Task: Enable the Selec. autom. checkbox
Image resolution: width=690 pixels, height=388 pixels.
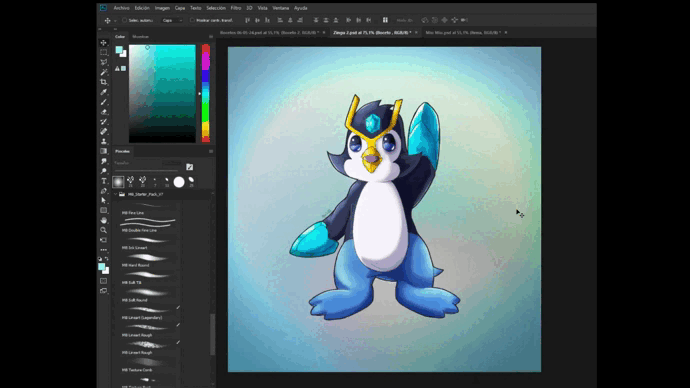Action: click(x=125, y=20)
